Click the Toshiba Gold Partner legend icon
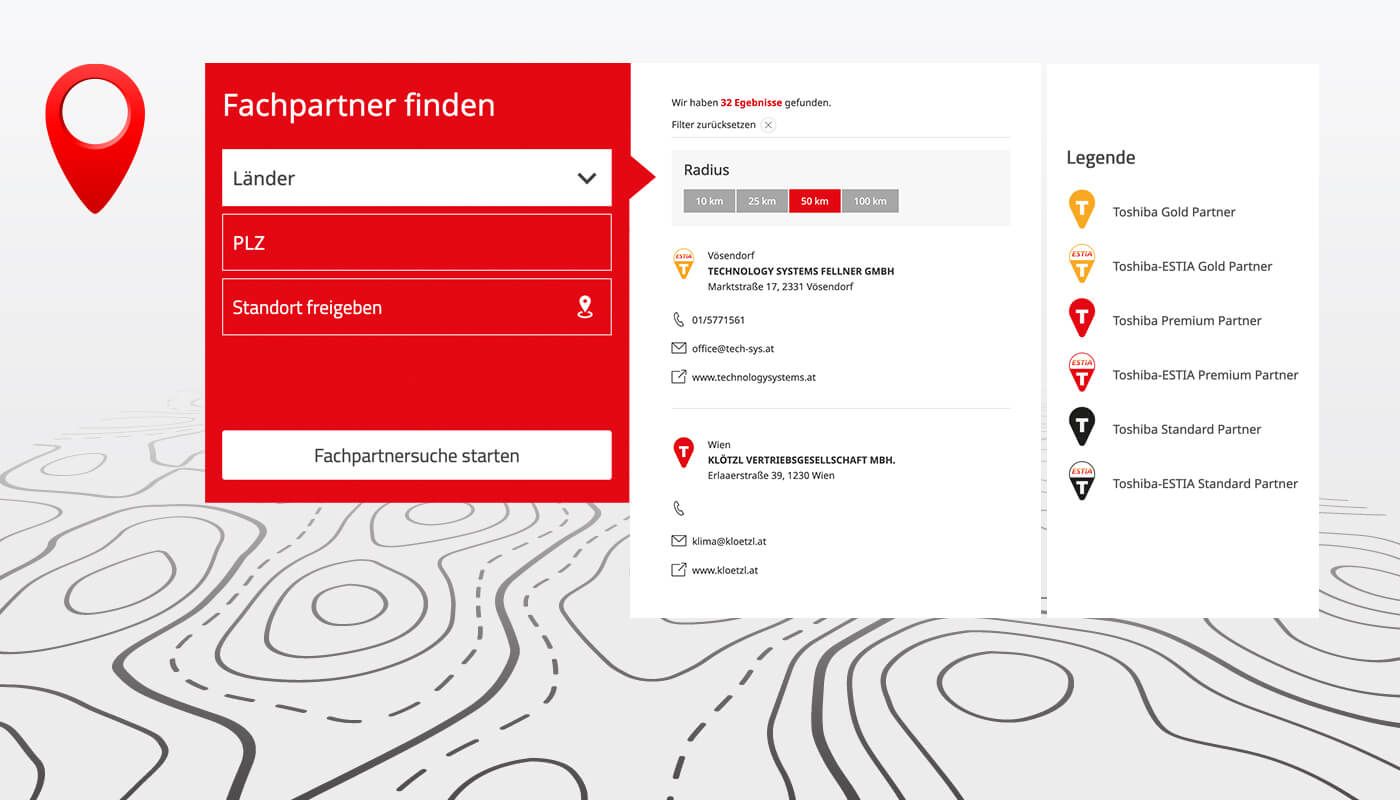 click(1082, 210)
